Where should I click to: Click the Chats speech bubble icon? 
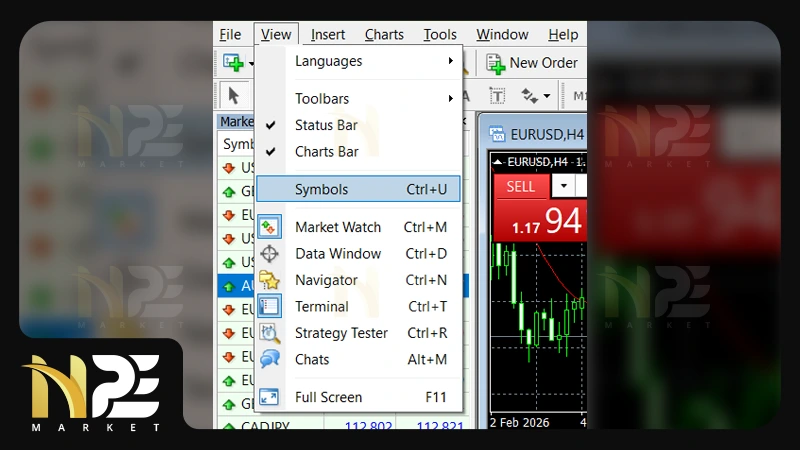coord(269,359)
